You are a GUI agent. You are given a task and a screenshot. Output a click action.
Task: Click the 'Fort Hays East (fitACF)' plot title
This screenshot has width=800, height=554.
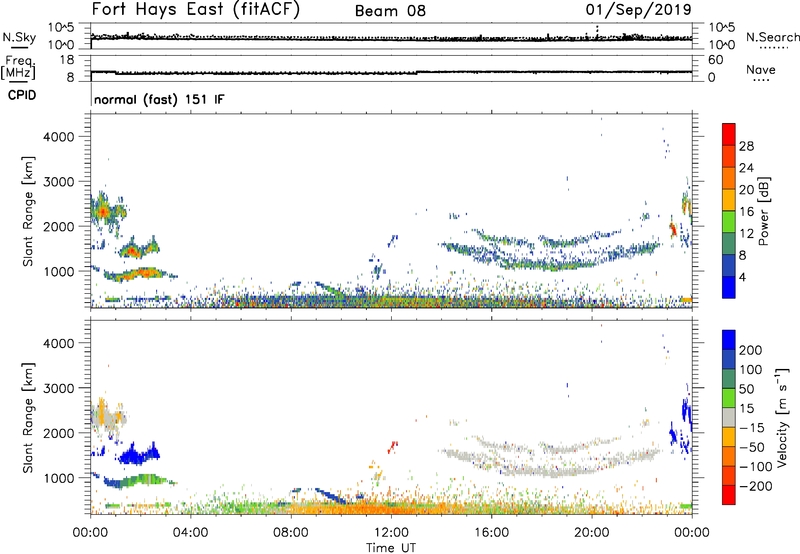click(x=195, y=9)
